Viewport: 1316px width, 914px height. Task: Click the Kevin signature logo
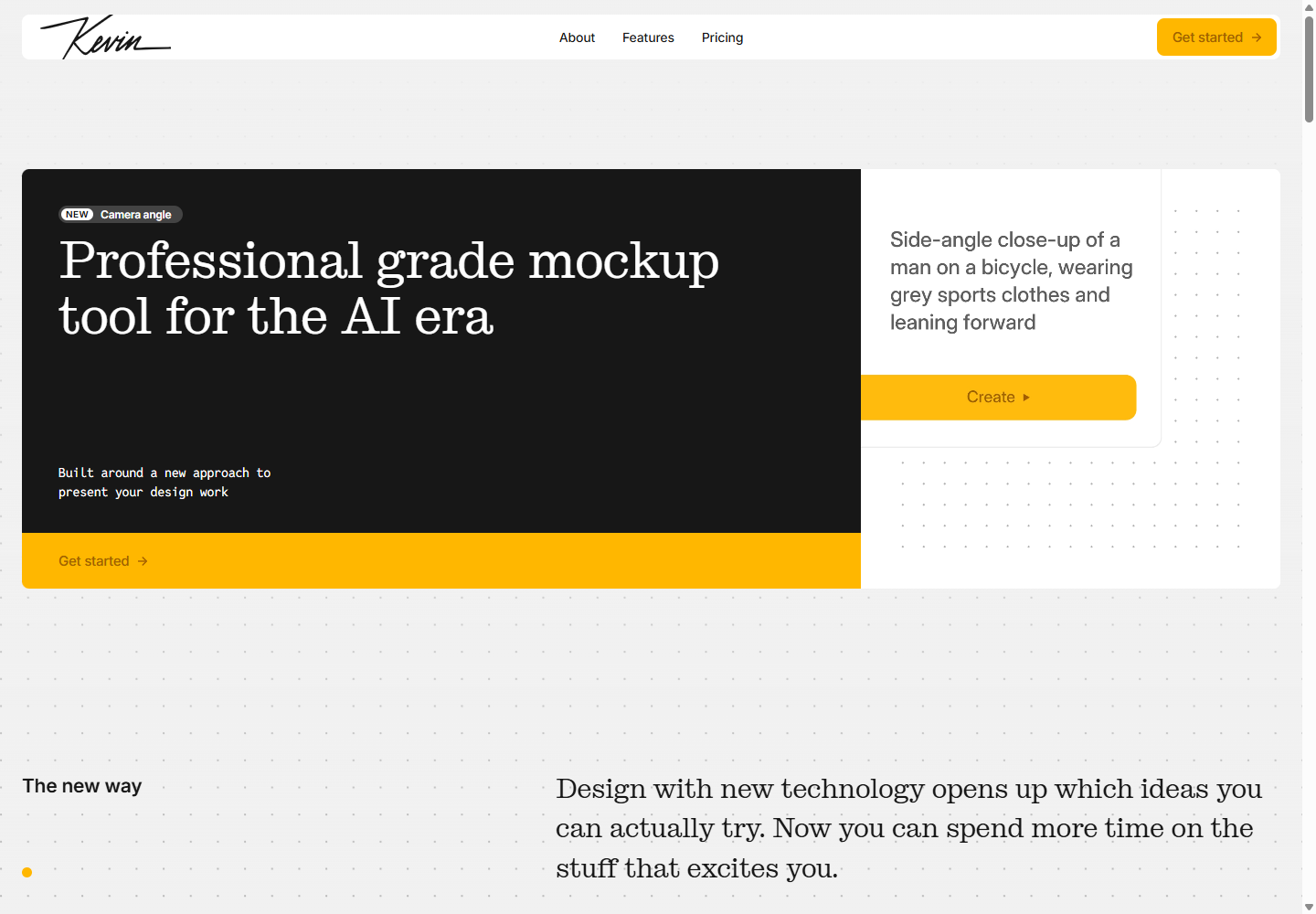pyautogui.click(x=105, y=37)
